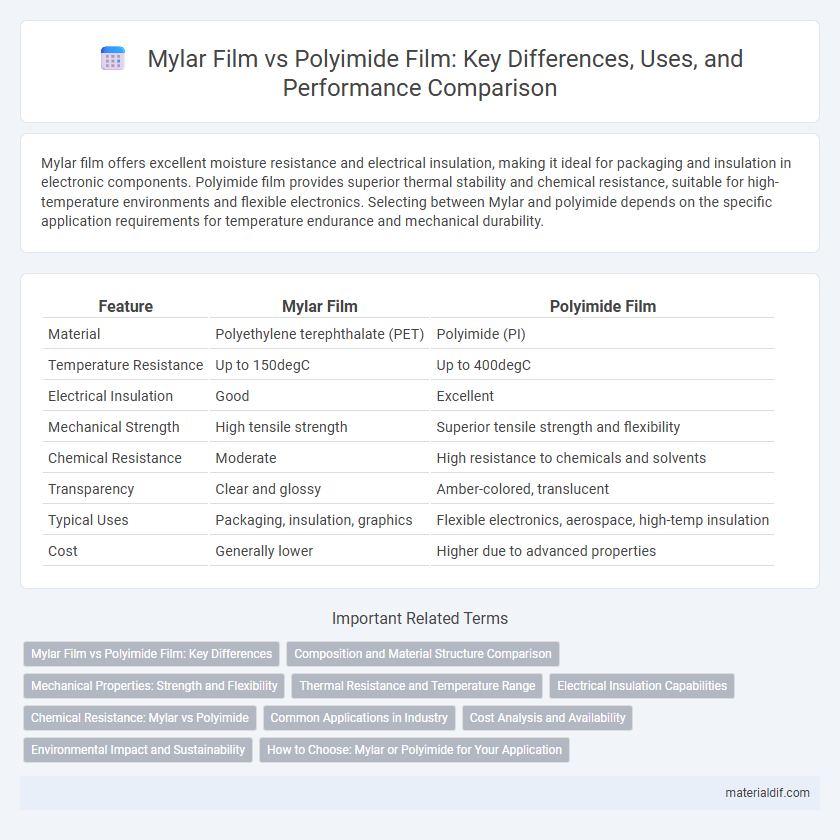The width and height of the screenshot is (840, 840).
Task: Select the 'Material' row label
Action: pos(74,334)
